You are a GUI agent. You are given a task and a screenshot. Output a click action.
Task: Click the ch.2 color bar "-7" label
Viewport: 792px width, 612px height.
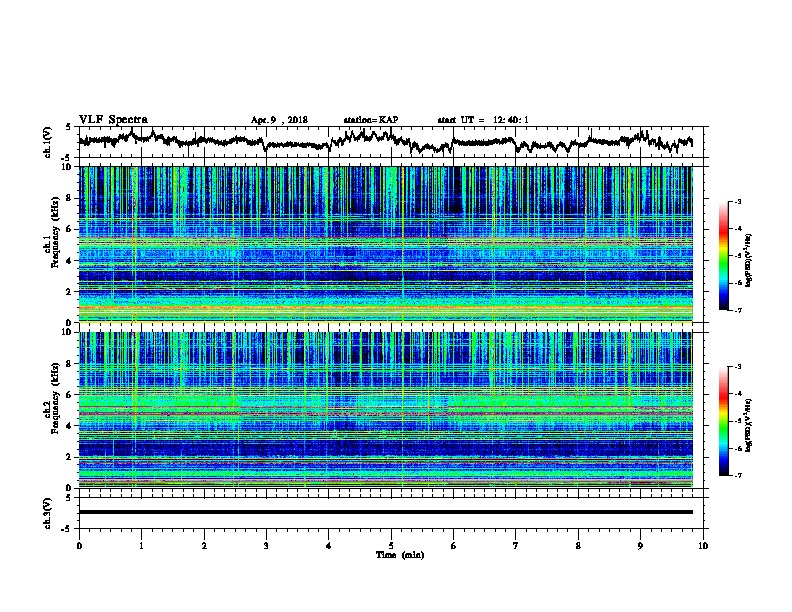737,475
